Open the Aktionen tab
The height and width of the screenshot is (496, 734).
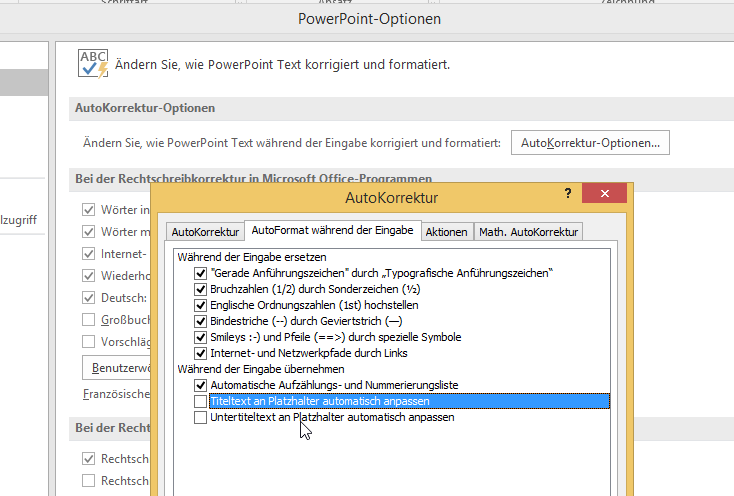click(x=447, y=232)
